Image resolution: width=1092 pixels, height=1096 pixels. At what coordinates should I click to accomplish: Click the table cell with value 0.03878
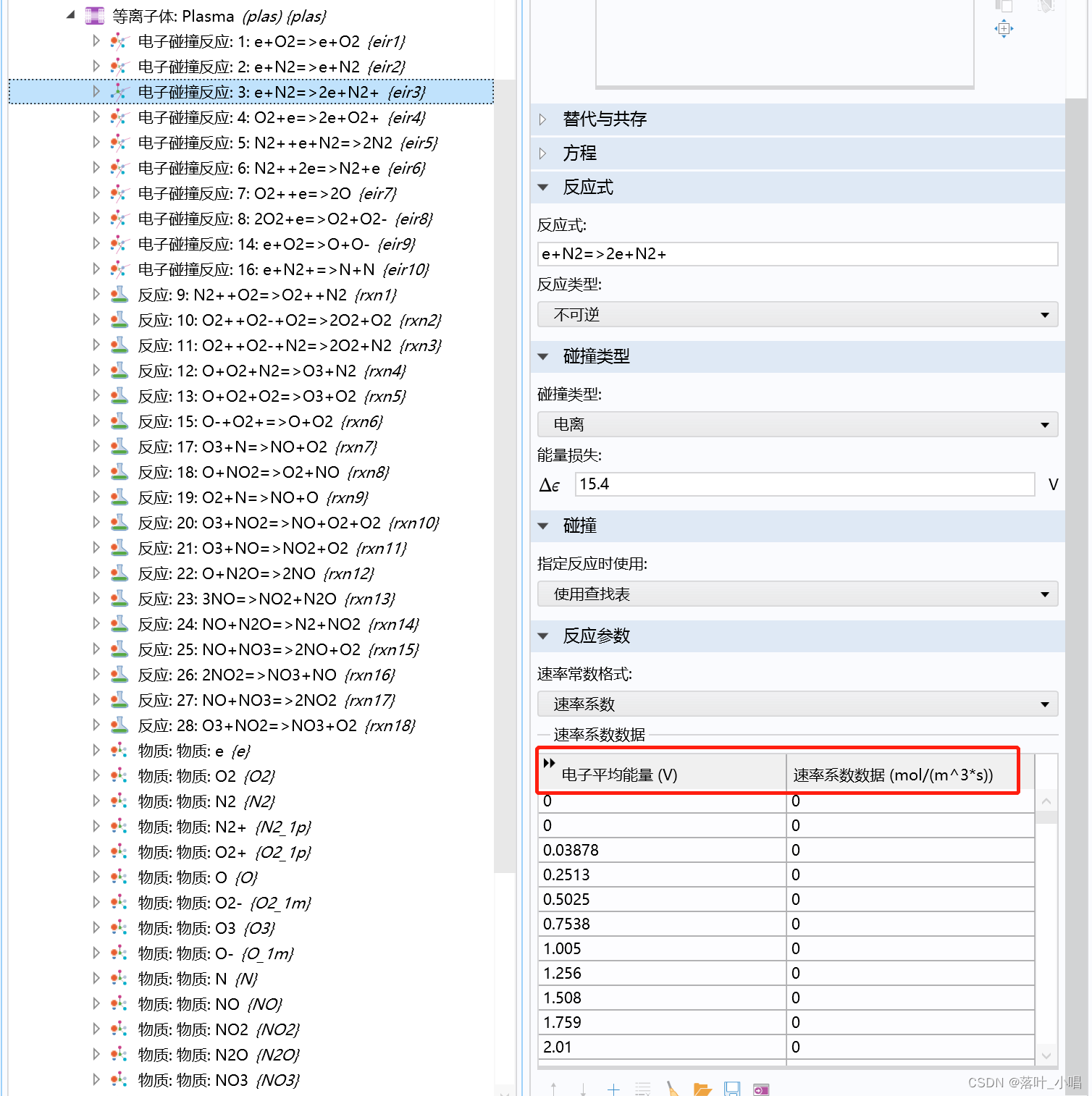[x=662, y=850]
